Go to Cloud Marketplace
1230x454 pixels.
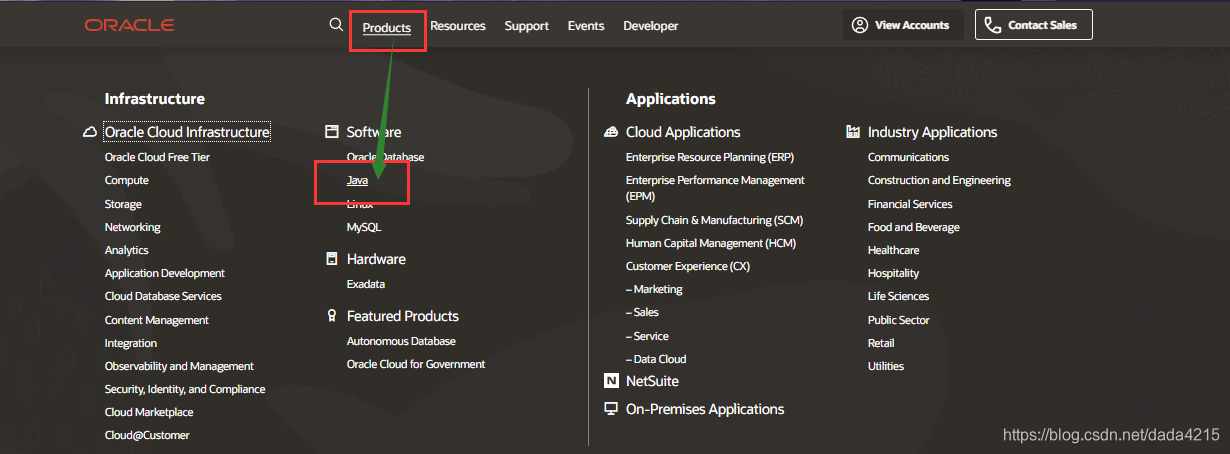(x=149, y=412)
